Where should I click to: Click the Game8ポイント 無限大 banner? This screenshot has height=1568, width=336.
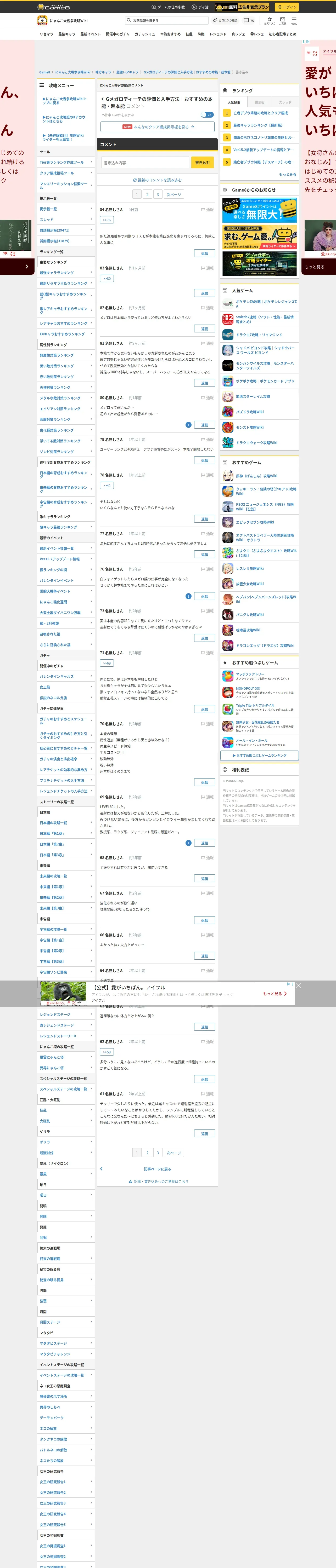click(x=260, y=210)
